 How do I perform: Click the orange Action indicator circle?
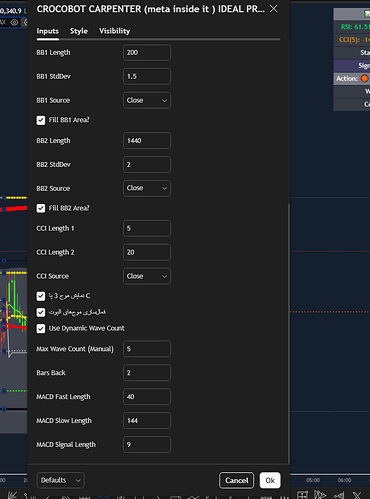tap(365, 78)
